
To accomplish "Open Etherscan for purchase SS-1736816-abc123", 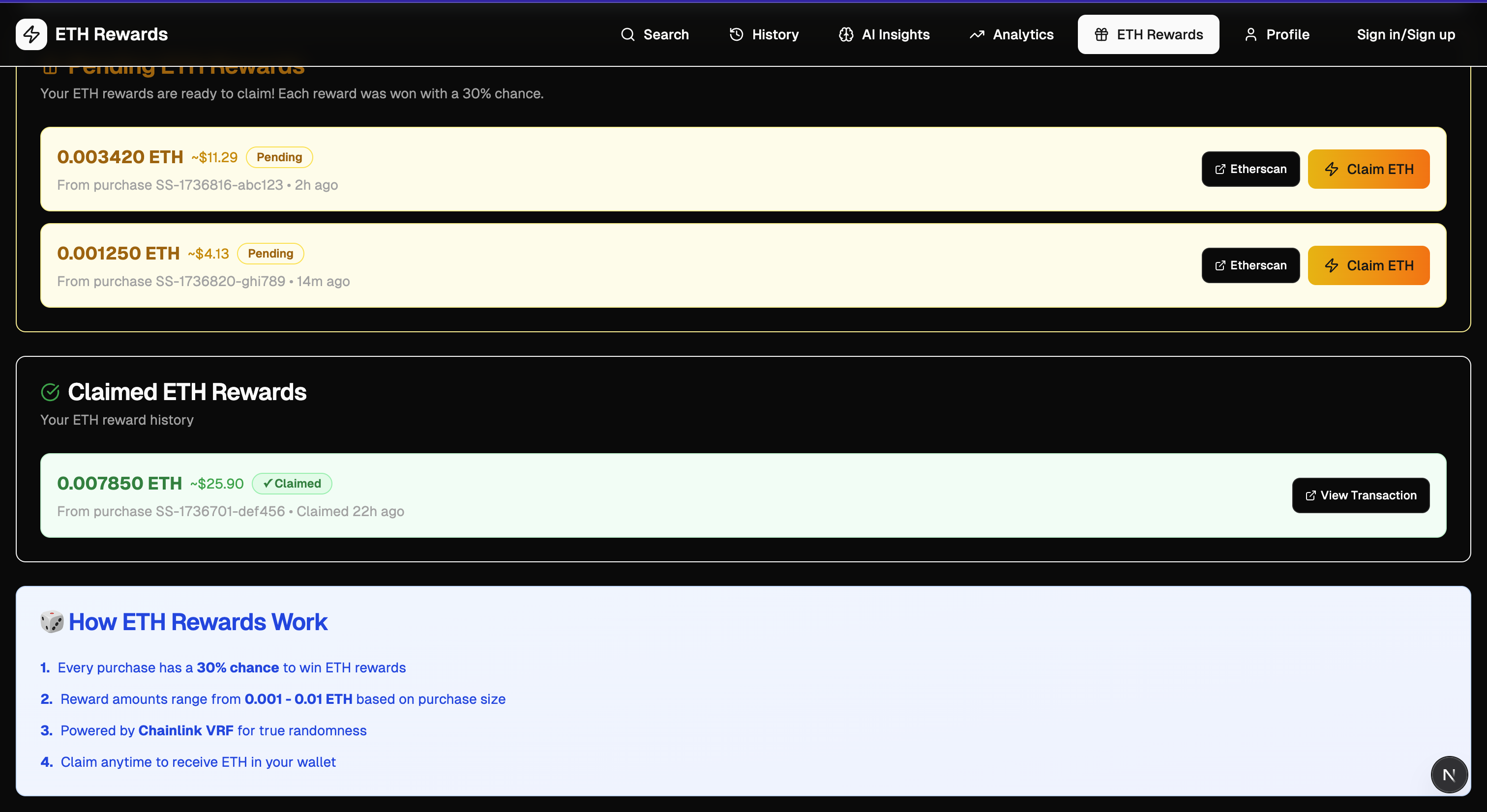I will (1250, 169).
